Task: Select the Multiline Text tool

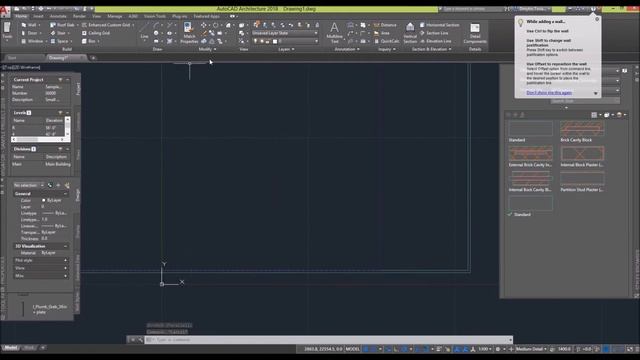Action: 334,33
